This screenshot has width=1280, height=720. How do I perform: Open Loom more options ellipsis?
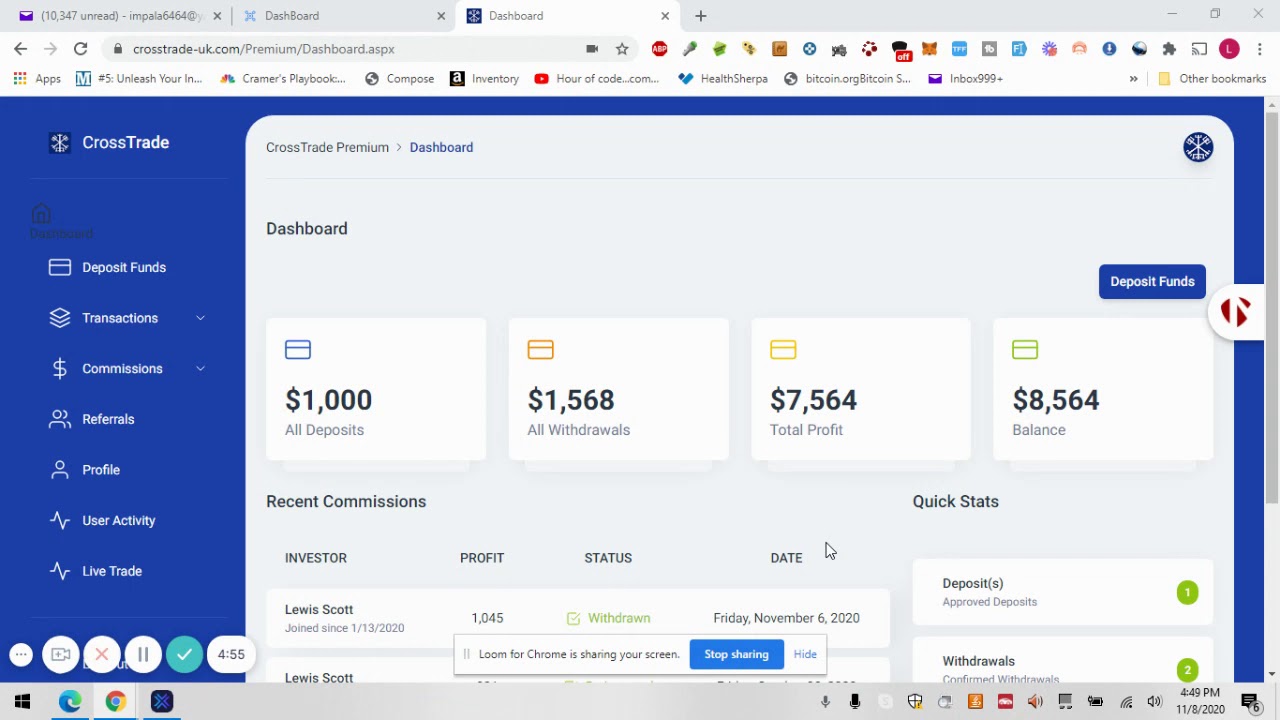[21, 655]
